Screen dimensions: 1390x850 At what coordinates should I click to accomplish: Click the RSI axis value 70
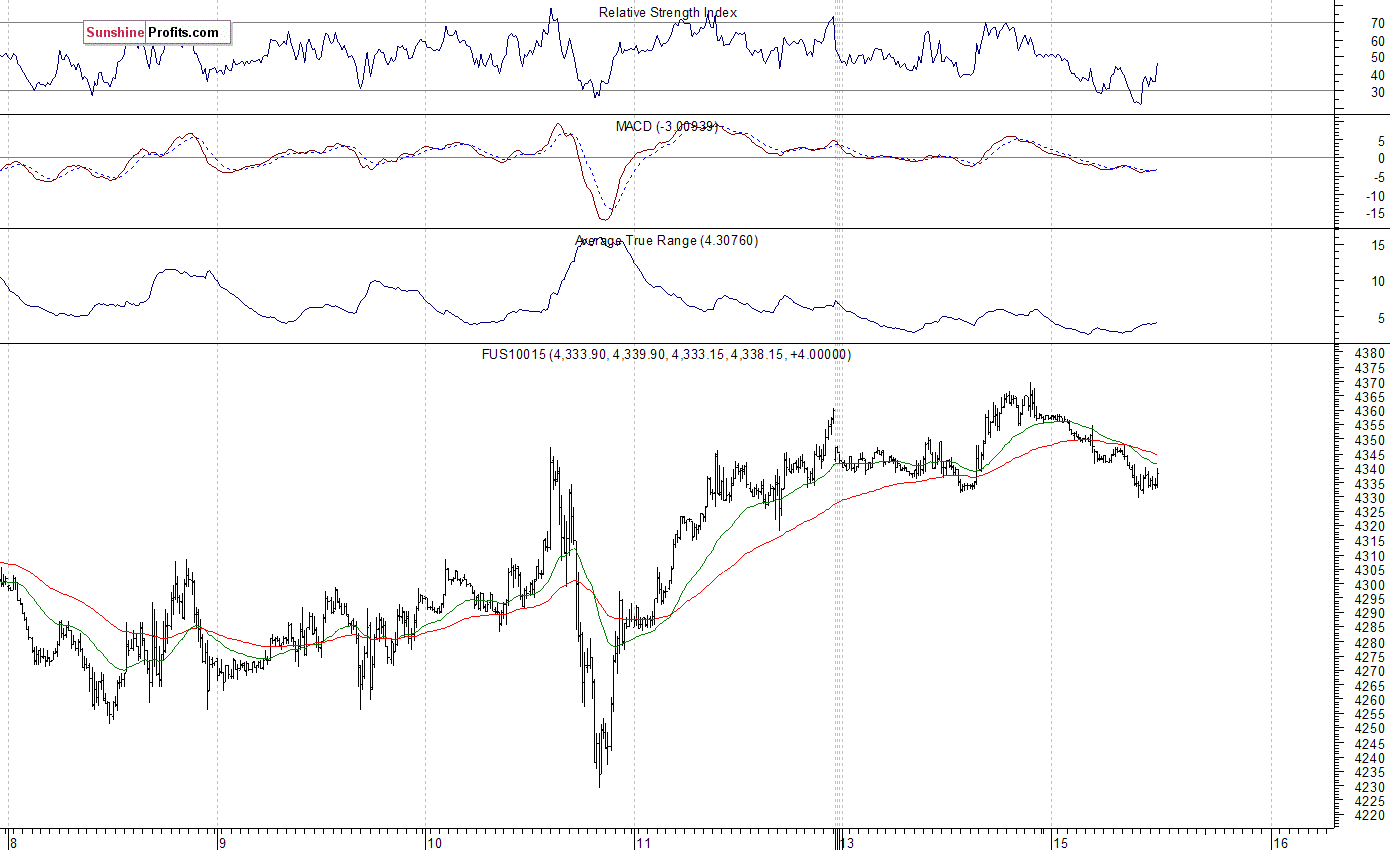tap(1377, 23)
